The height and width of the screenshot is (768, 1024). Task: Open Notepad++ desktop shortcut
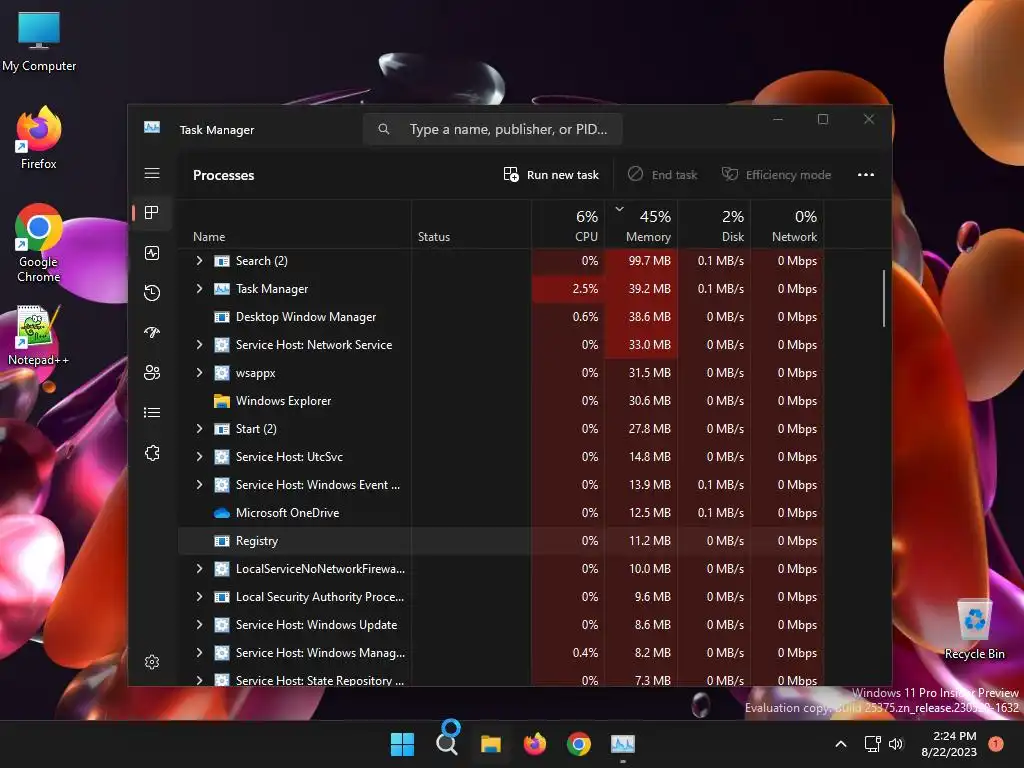point(39,336)
